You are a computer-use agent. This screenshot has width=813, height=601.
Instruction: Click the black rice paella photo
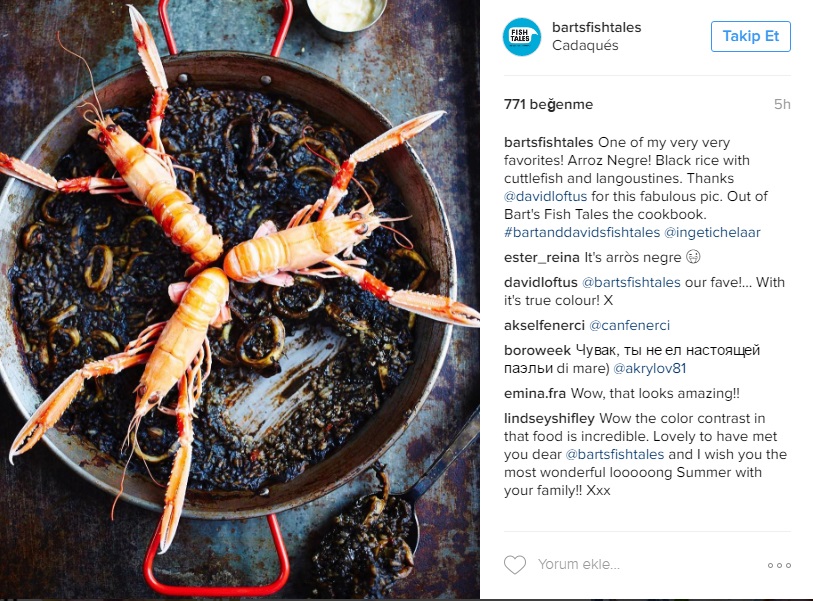(x=240, y=299)
